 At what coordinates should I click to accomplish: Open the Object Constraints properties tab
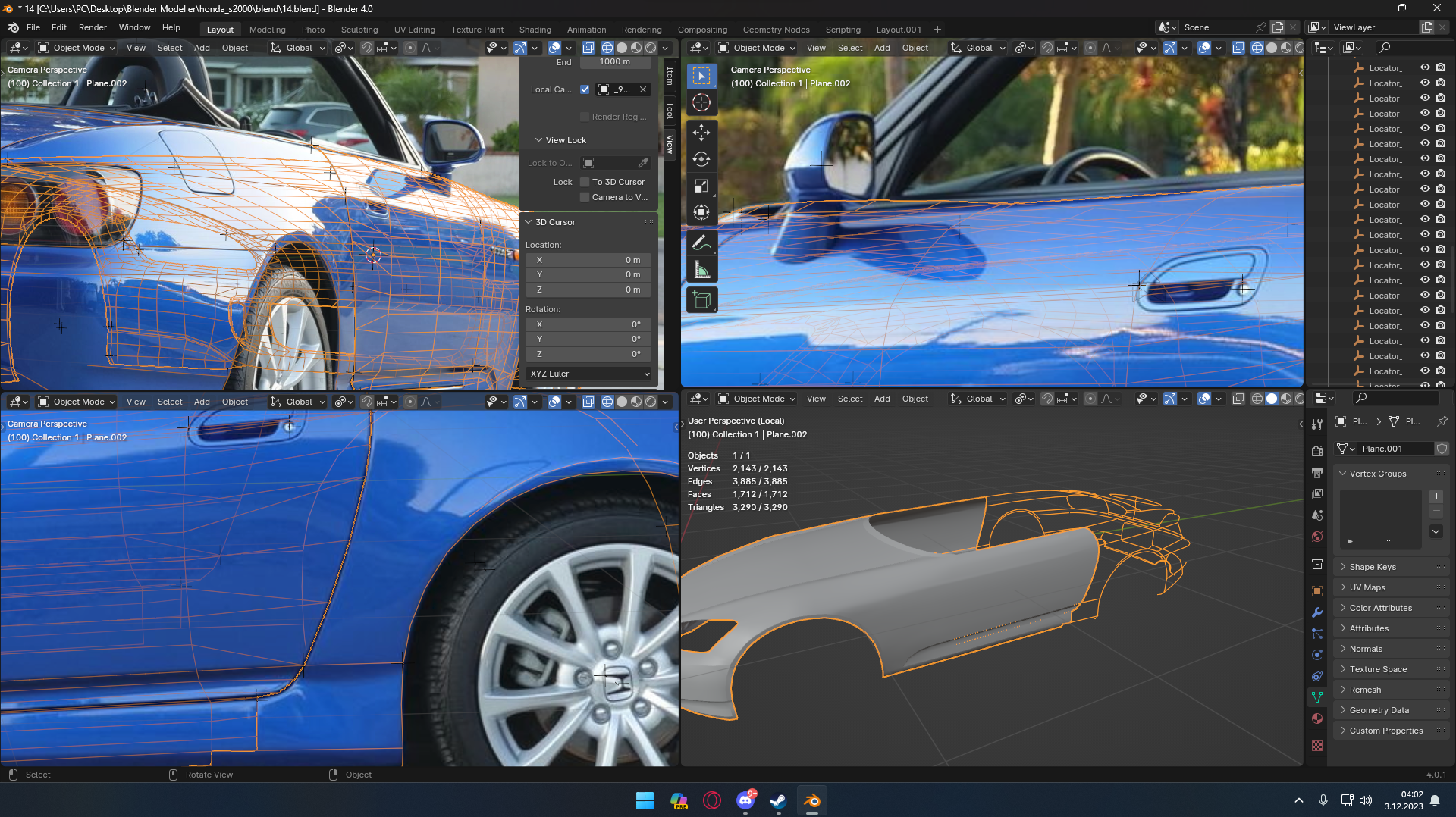[1317, 676]
